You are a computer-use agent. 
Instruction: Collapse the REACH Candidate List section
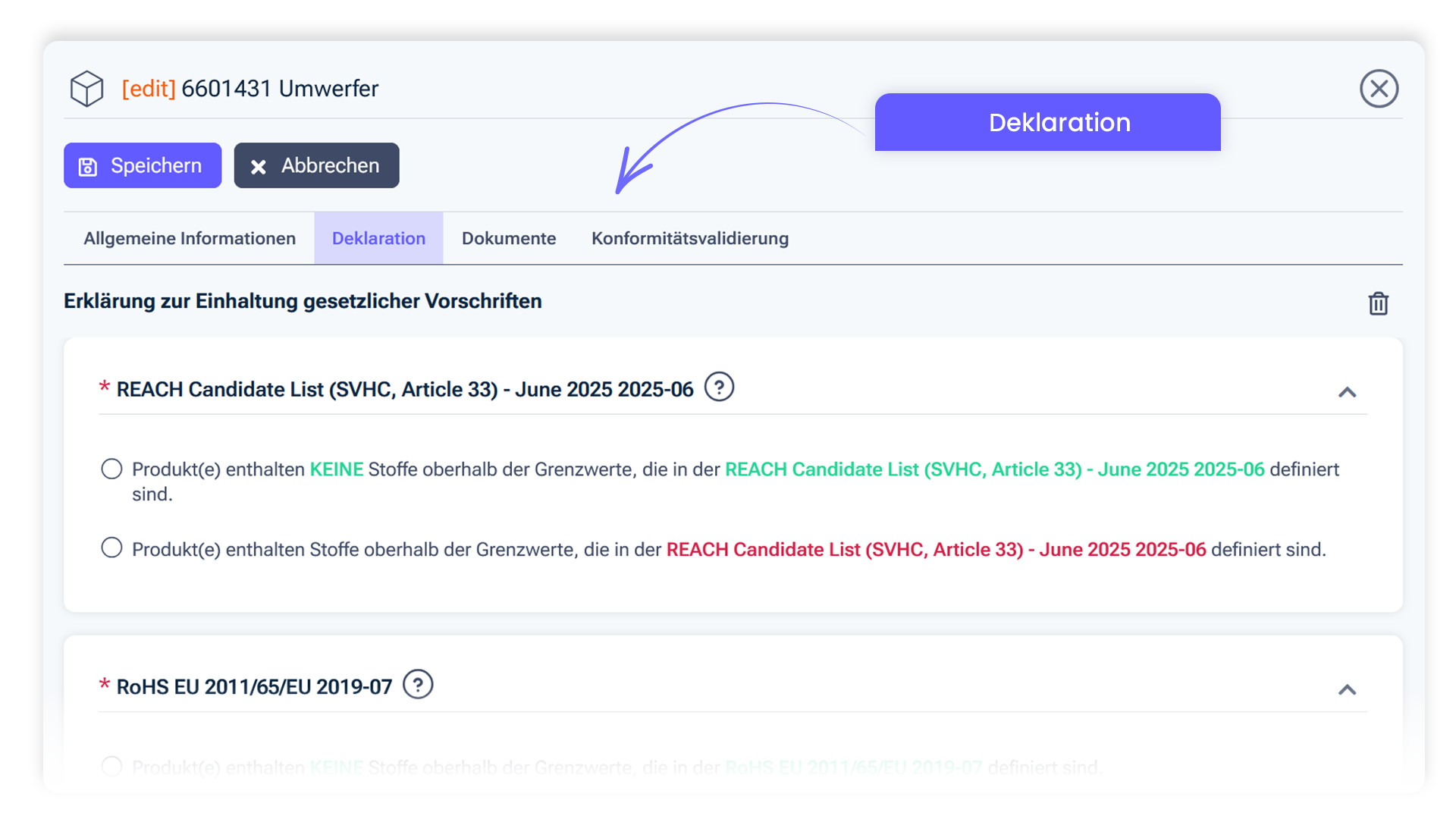coord(1348,393)
